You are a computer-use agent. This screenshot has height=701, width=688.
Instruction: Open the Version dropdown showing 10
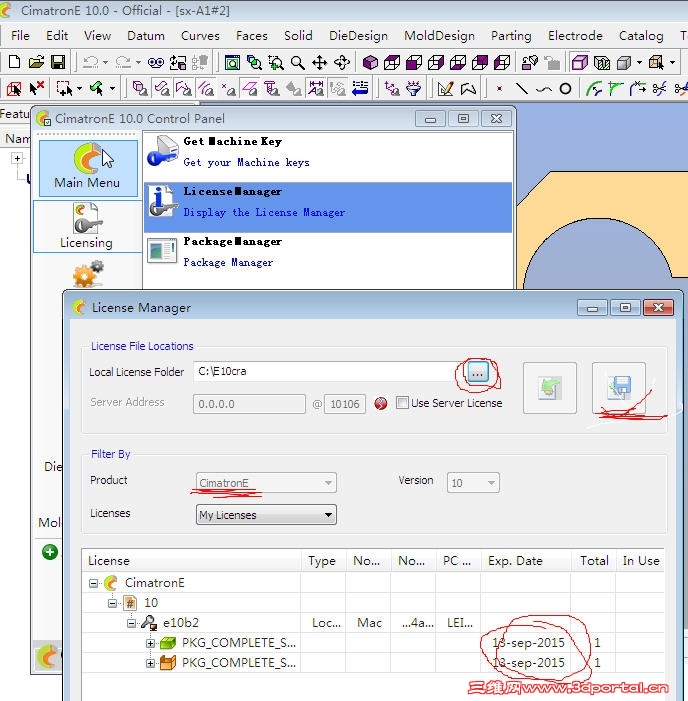click(473, 482)
